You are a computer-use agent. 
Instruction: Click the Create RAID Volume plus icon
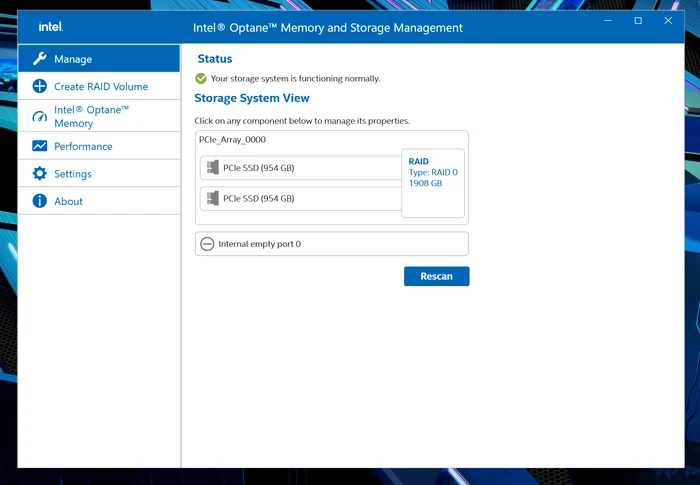point(40,86)
